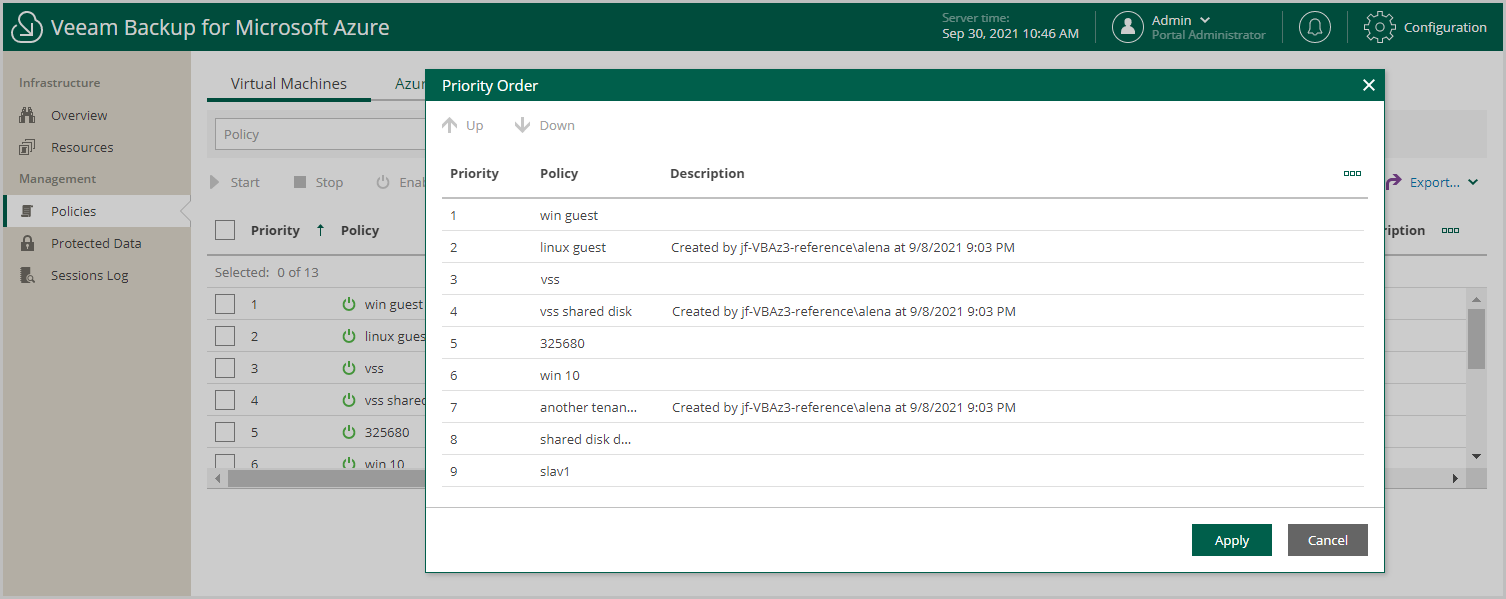The width and height of the screenshot is (1506, 599).
Task: Check the box for priority 1 row
Action: (225, 304)
